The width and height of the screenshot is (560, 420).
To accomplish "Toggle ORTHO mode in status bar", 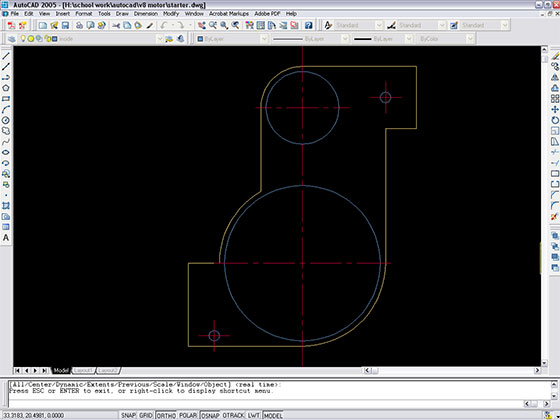I will pos(166,415).
